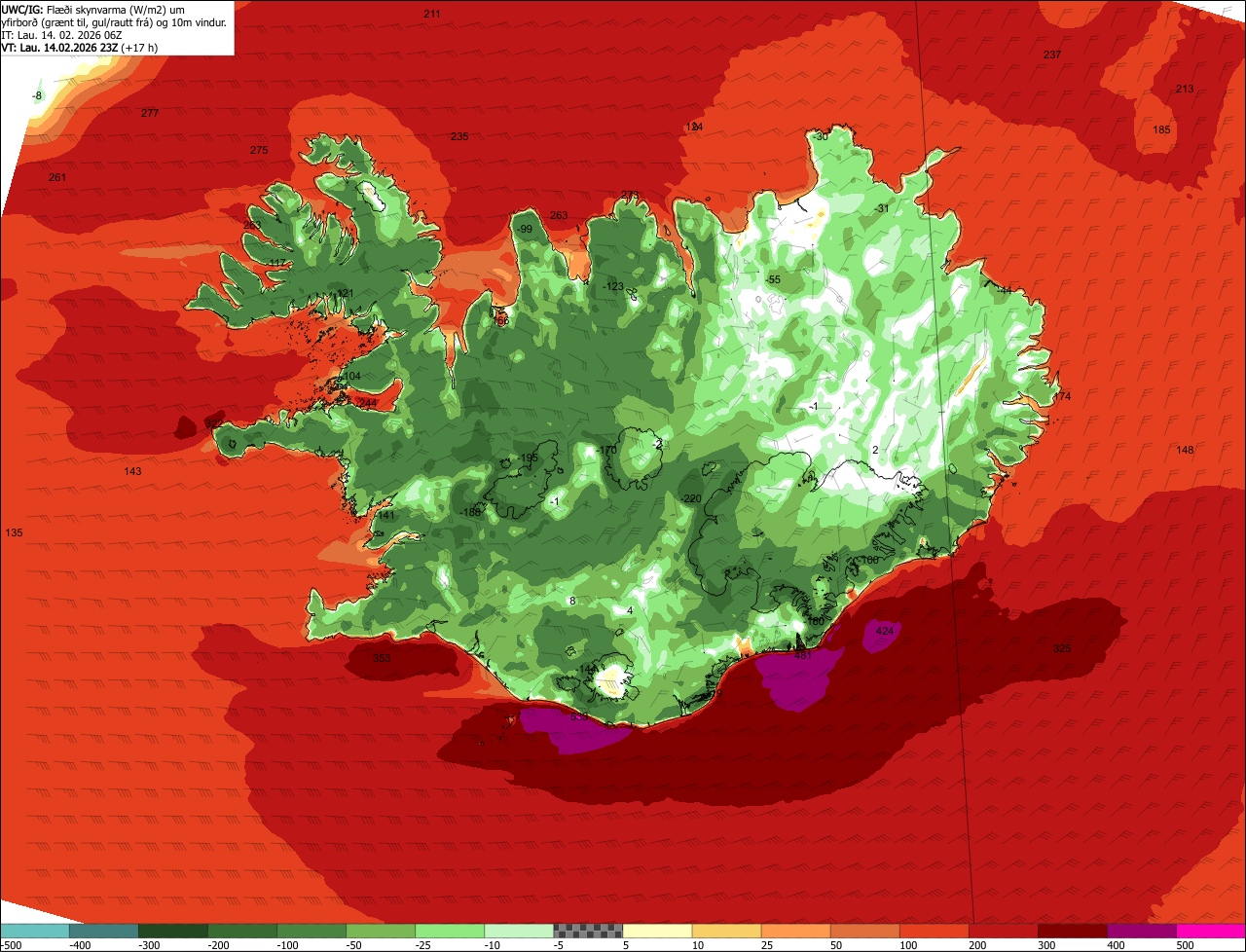The image size is (1246, 952).
Task: Click the '481' value in purple area
Action: [x=804, y=656]
